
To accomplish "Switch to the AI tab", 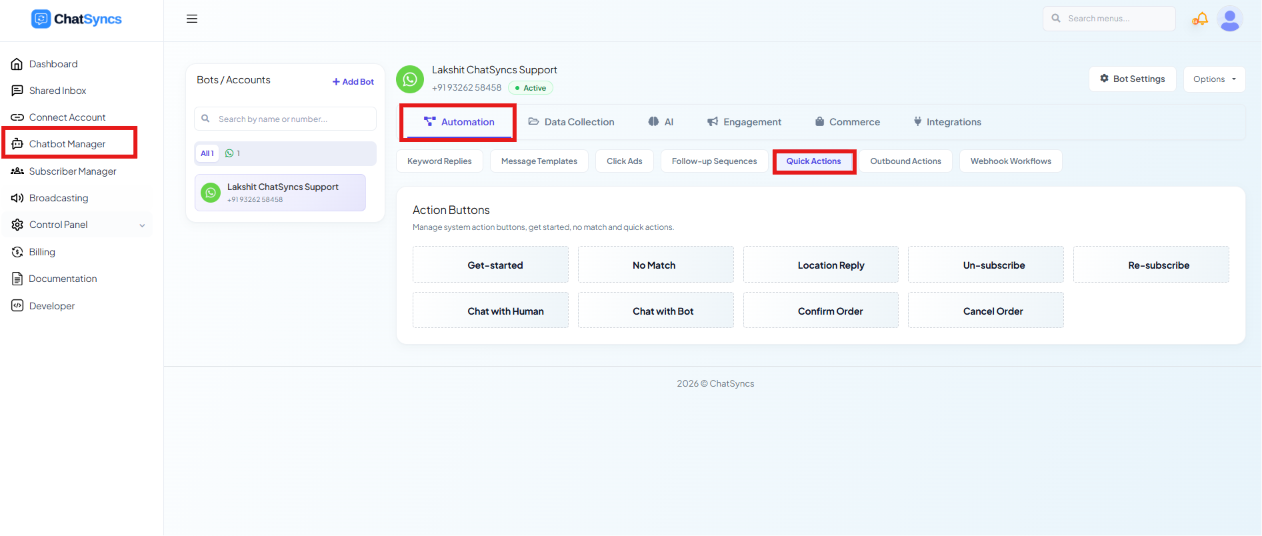I will (660, 122).
